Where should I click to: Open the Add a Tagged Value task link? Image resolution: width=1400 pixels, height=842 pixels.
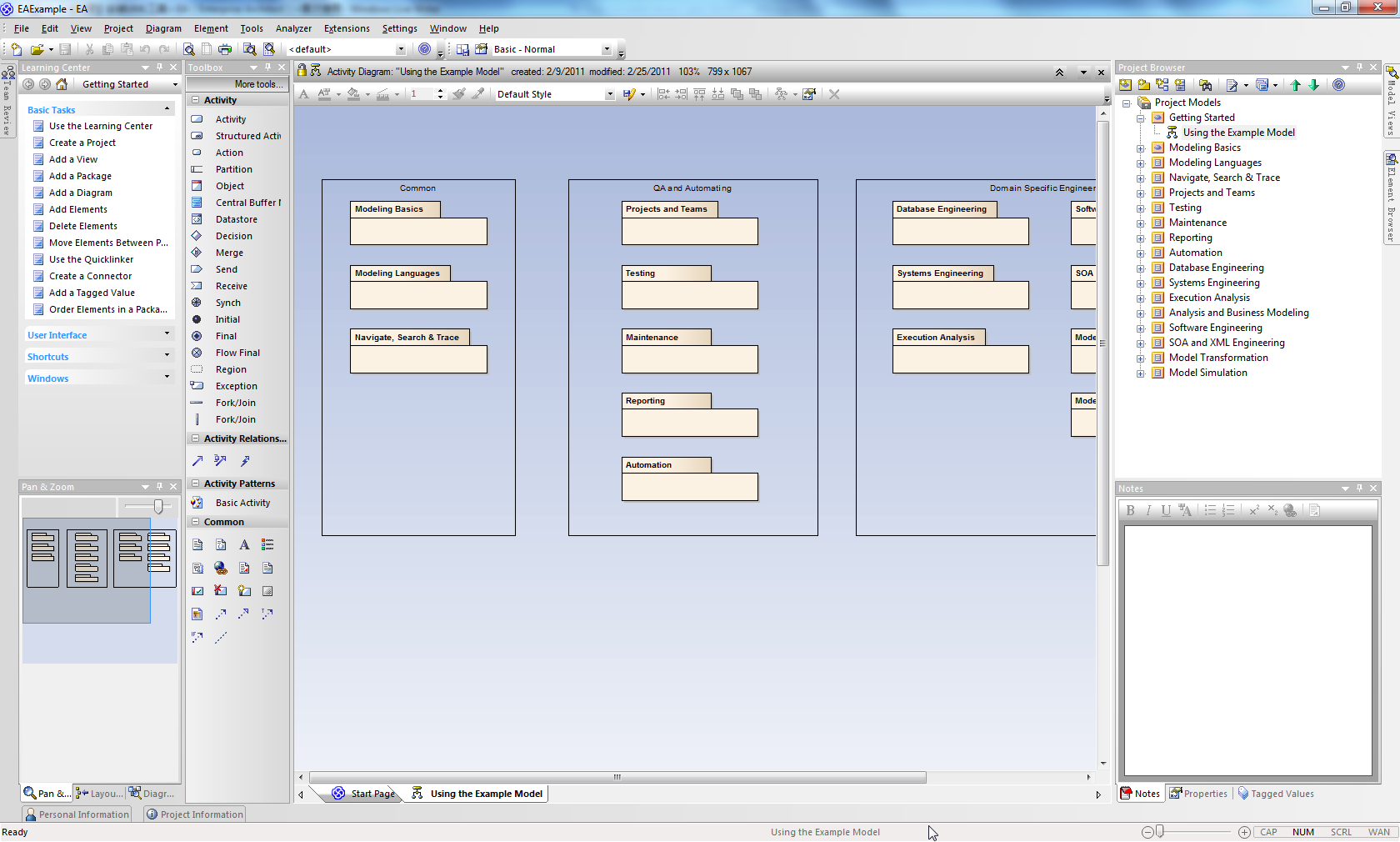(92, 293)
